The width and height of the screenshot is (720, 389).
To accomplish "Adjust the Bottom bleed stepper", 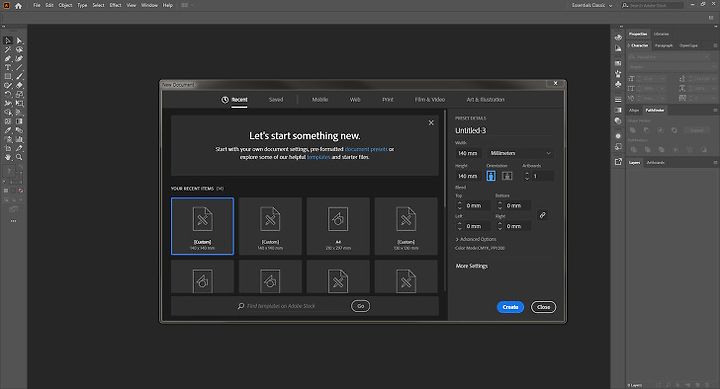I will 500,205.
